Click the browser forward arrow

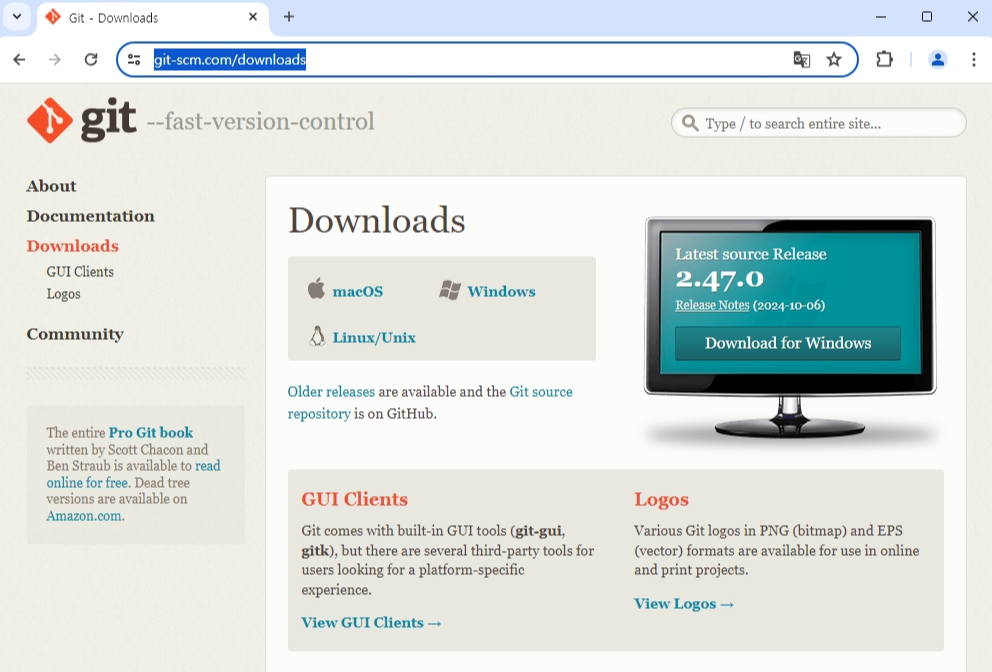(x=55, y=59)
